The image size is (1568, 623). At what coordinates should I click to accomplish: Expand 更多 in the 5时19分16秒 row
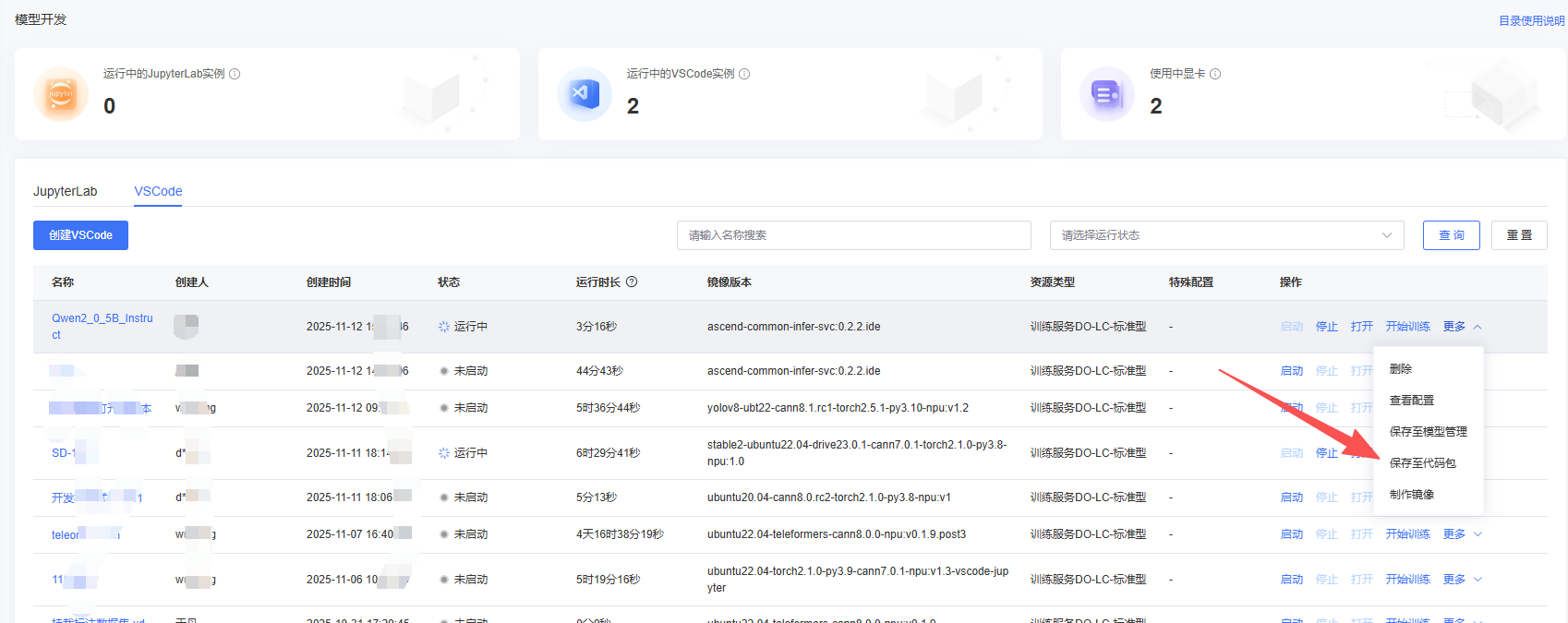coord(1462,580)
